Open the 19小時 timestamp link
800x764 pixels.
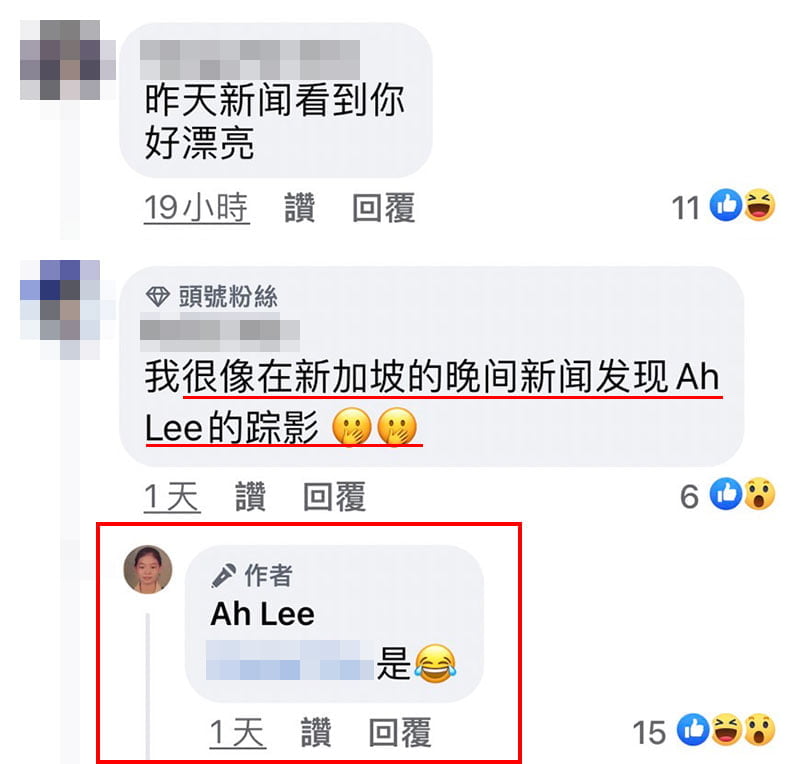[x=196, y=208]
